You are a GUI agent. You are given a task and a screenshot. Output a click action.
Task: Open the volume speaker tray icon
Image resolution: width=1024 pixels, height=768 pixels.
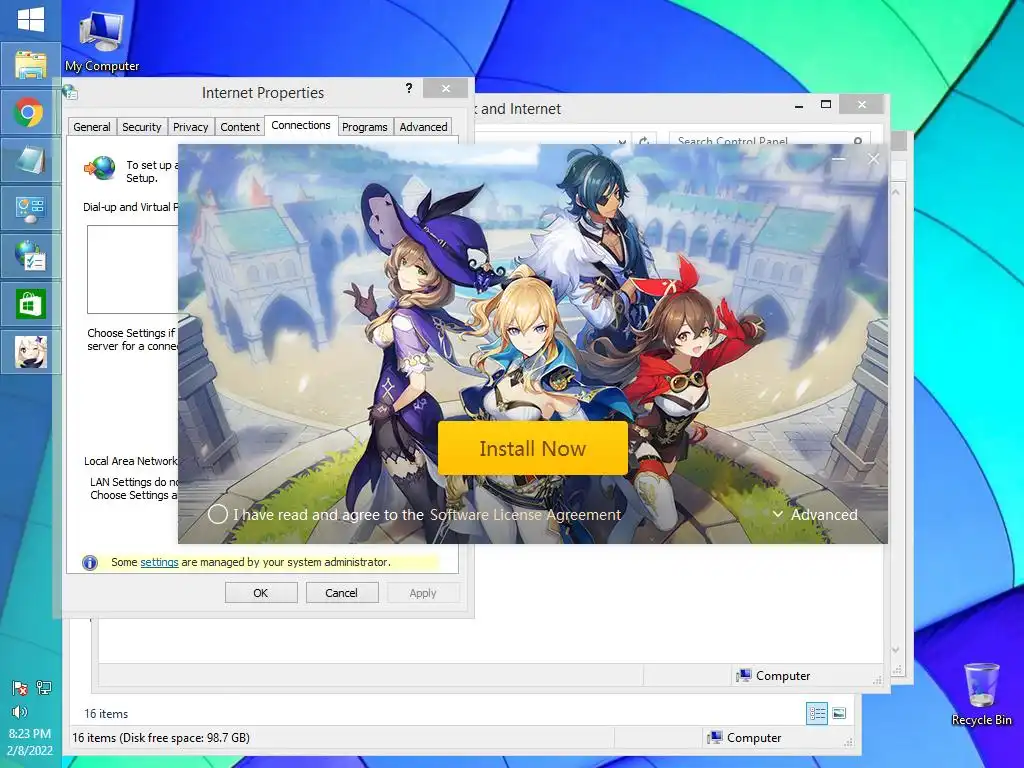pyautogui.click(x=20, y=712)
